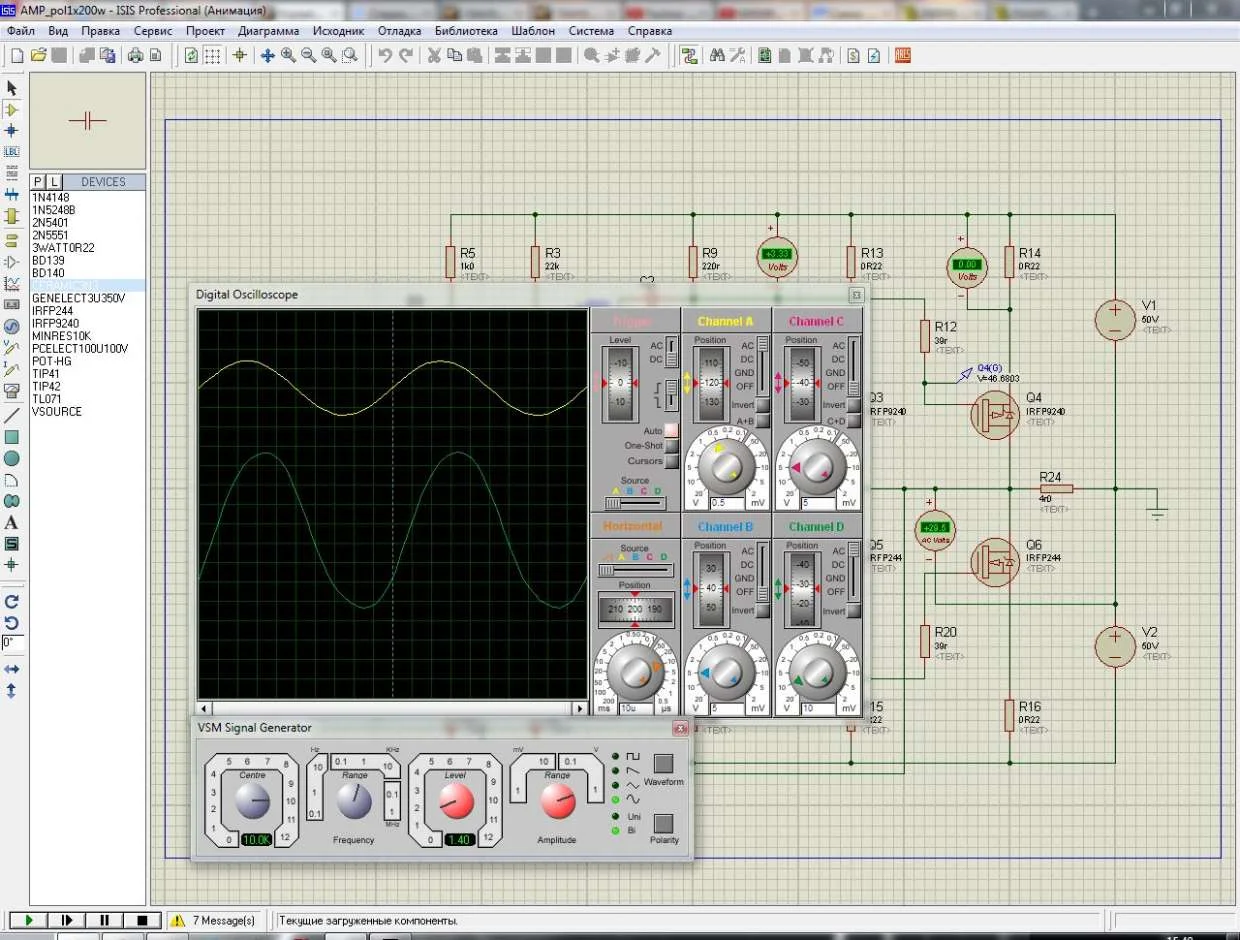Click the Zoom In magnifier icon

(288, 56)
